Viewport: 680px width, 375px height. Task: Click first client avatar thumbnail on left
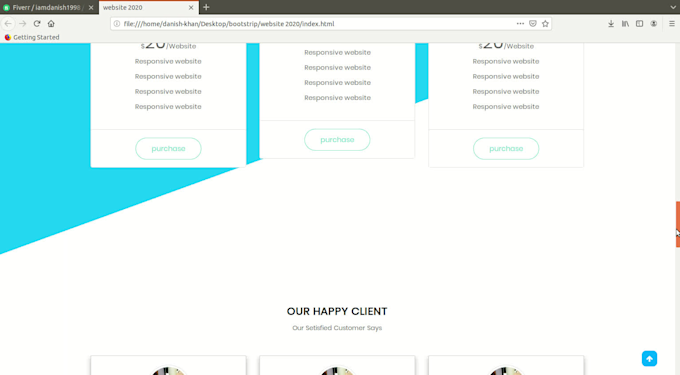tap(168, 371)
